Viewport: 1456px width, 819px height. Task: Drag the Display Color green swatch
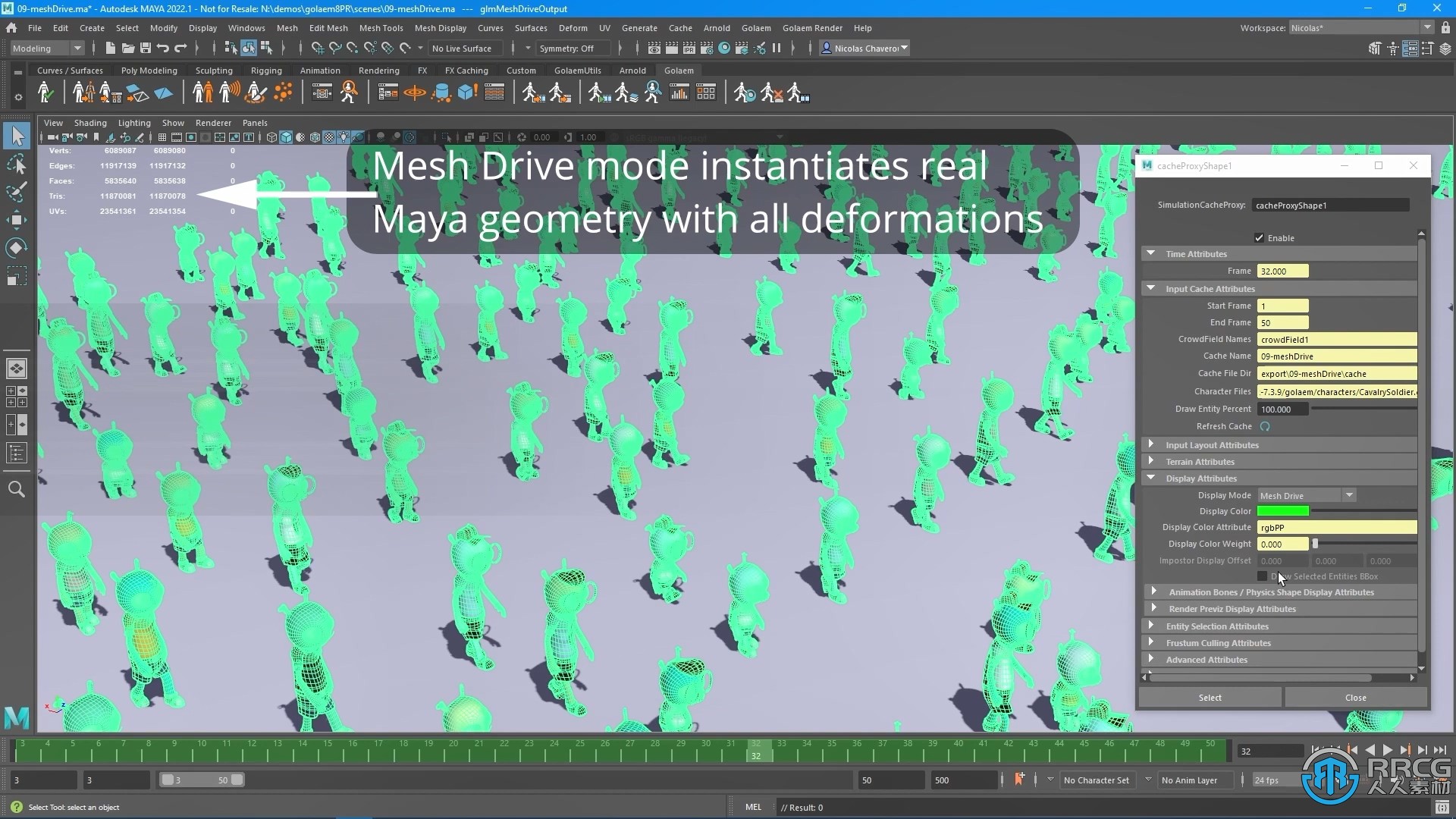click(x=1283, y=510)
